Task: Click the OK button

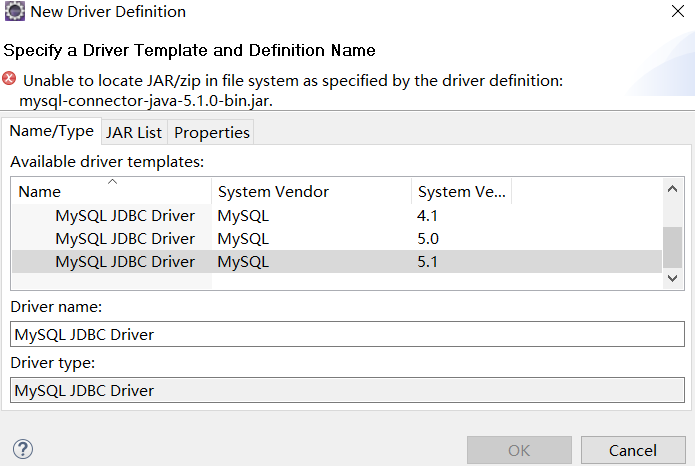Action: coord(519,450)
